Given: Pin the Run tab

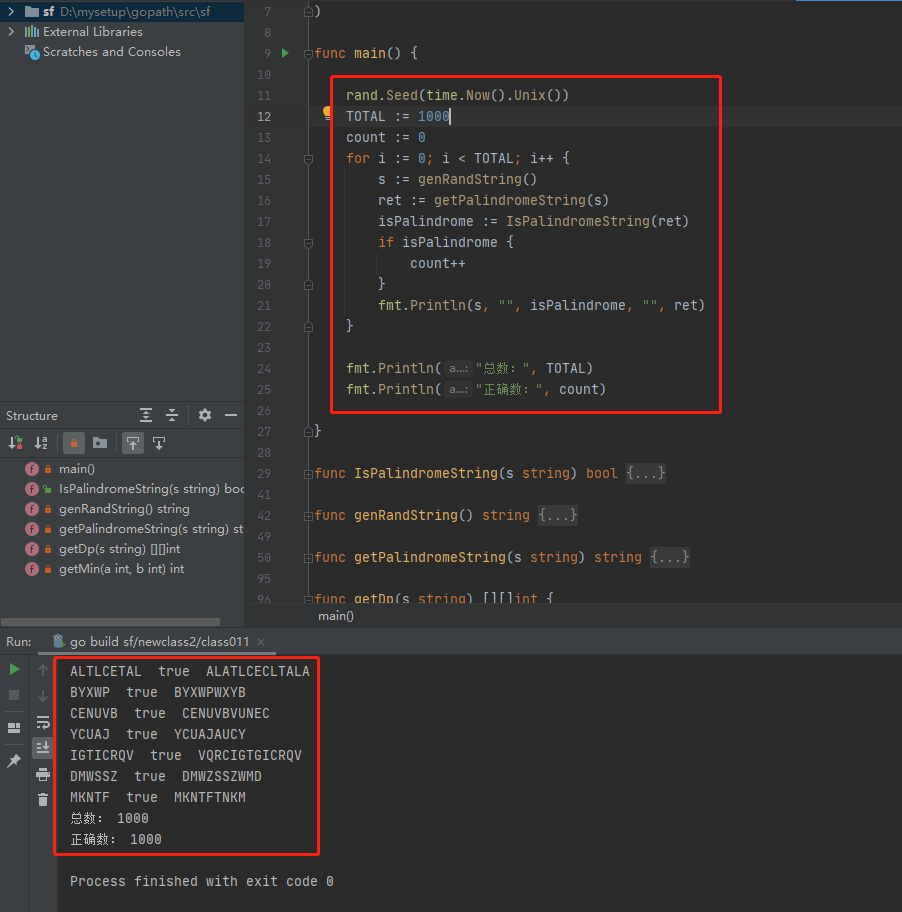Looking at the screenshot, I should 14,760.
